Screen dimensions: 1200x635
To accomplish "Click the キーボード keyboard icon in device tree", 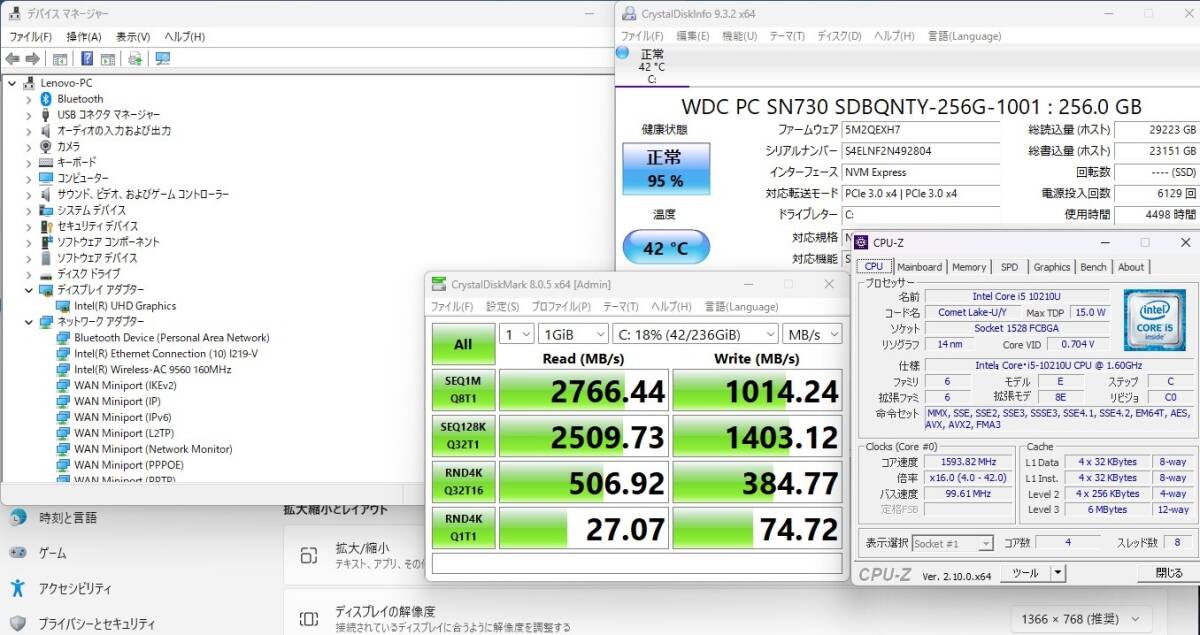I will point(46,162).
